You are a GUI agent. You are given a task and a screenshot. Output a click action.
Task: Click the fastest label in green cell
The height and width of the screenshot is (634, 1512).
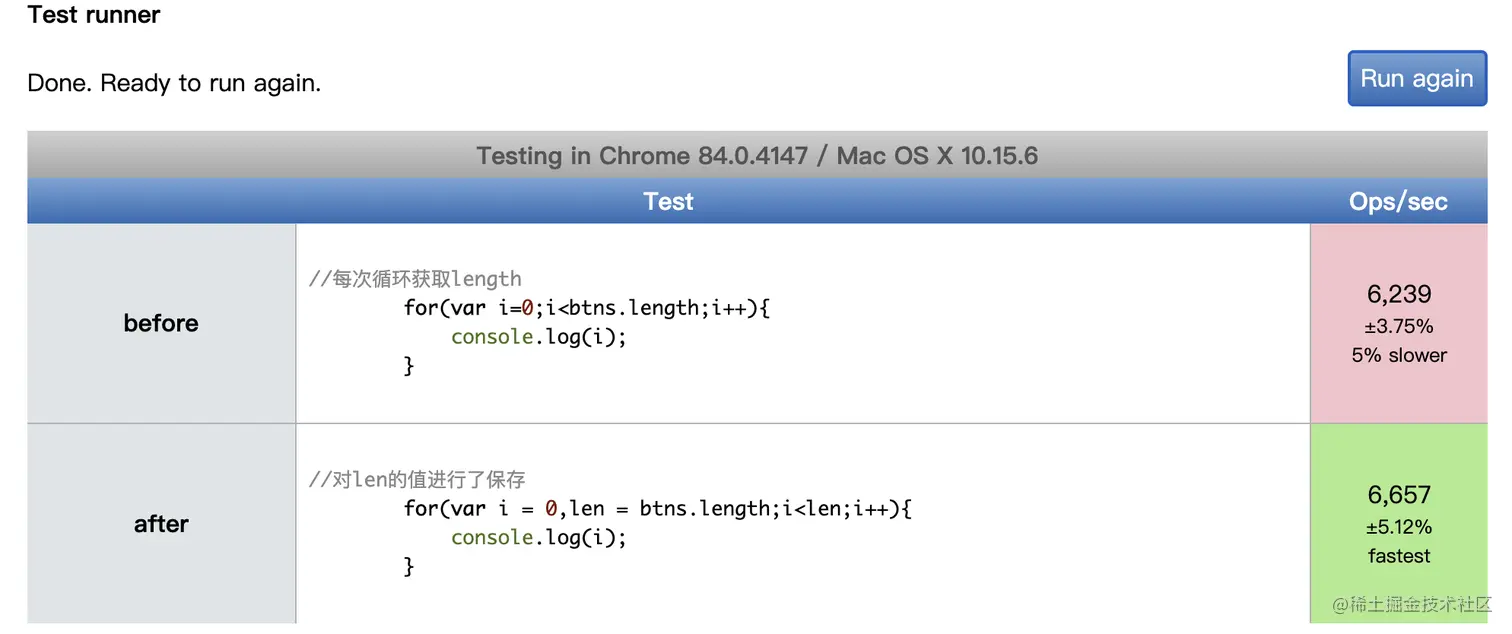[1399, 556]
